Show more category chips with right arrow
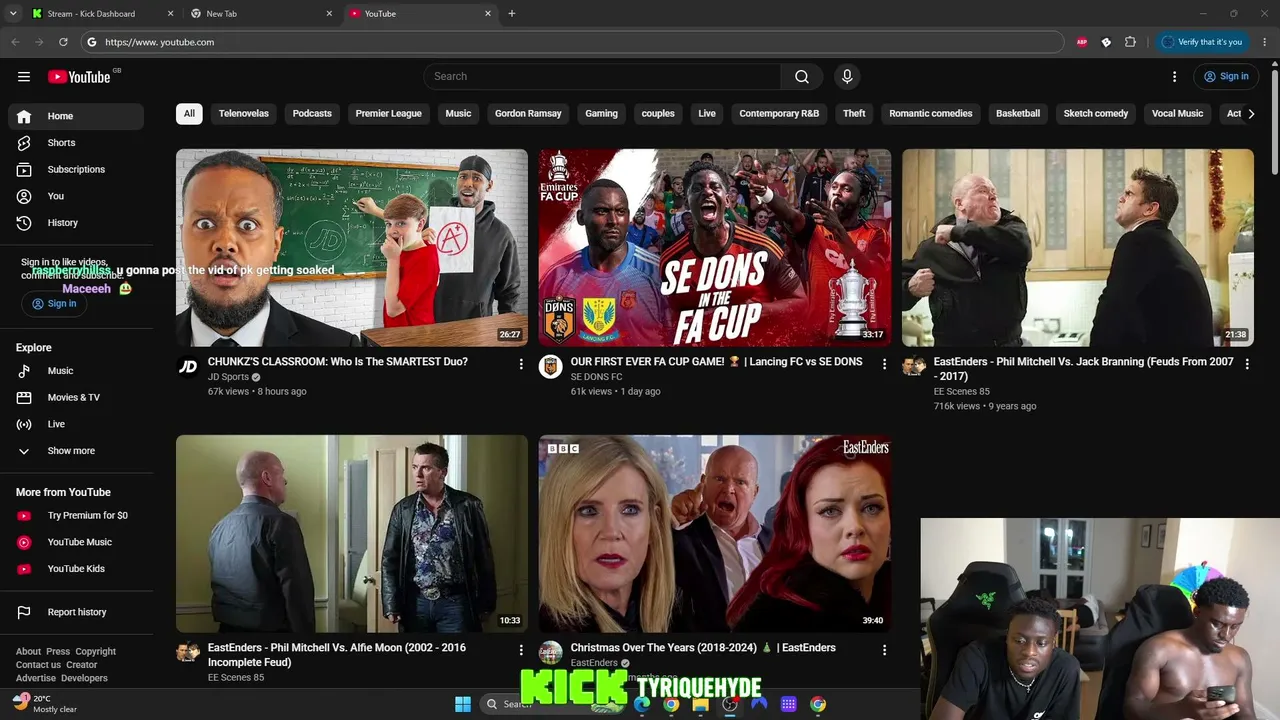 coord(1251,114)
